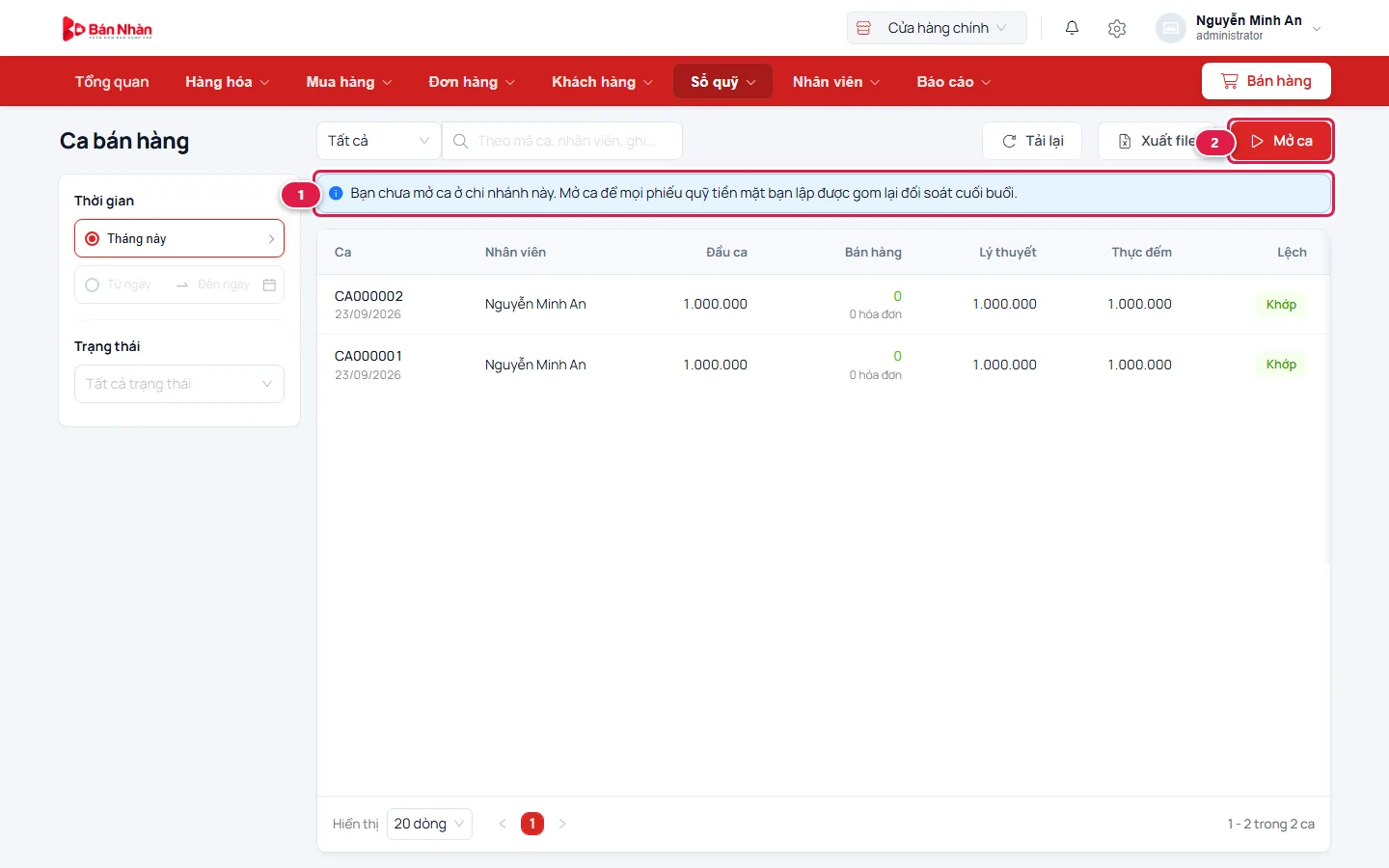Viewport: 1389px width, 868px height.
Task: Click page number 1 in pagination
Action: pyautogui.click(x=532, y=824)
